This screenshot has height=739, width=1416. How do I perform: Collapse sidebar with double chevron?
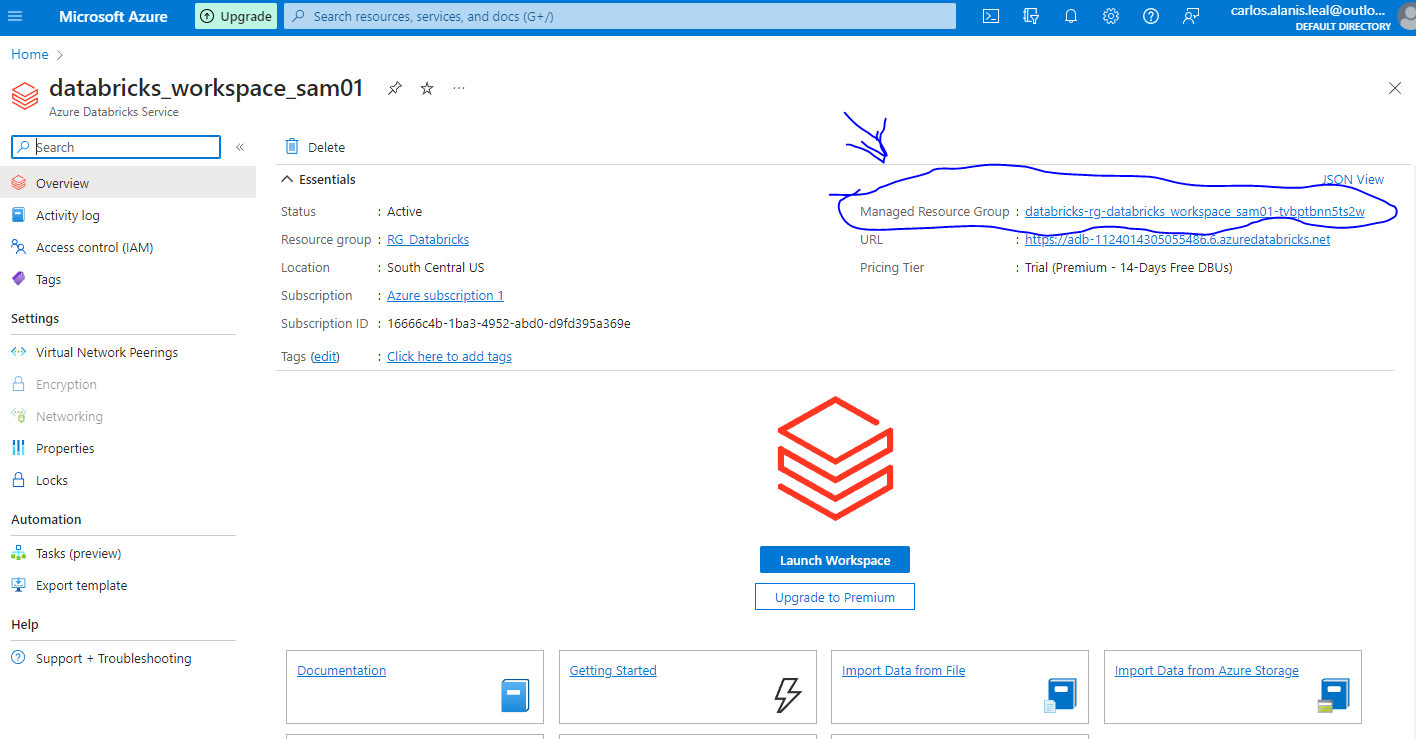[240, 147]
